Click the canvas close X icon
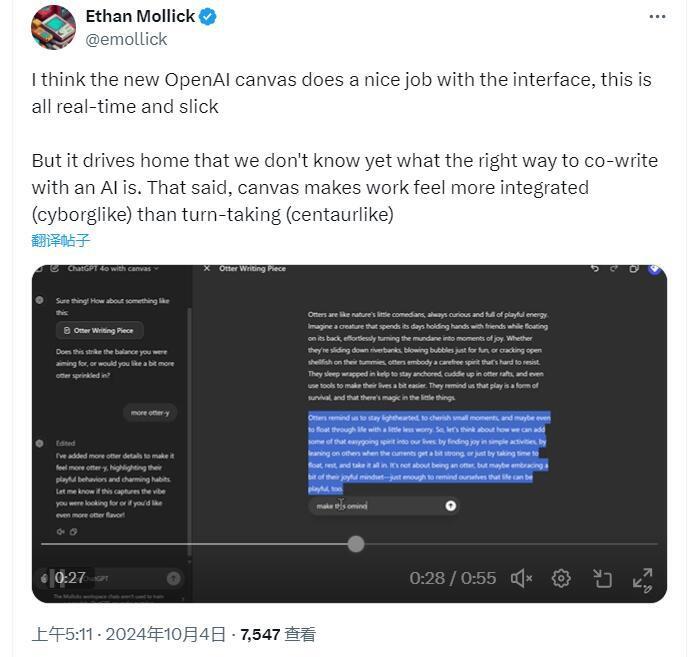693x657 pixels. 207,268
